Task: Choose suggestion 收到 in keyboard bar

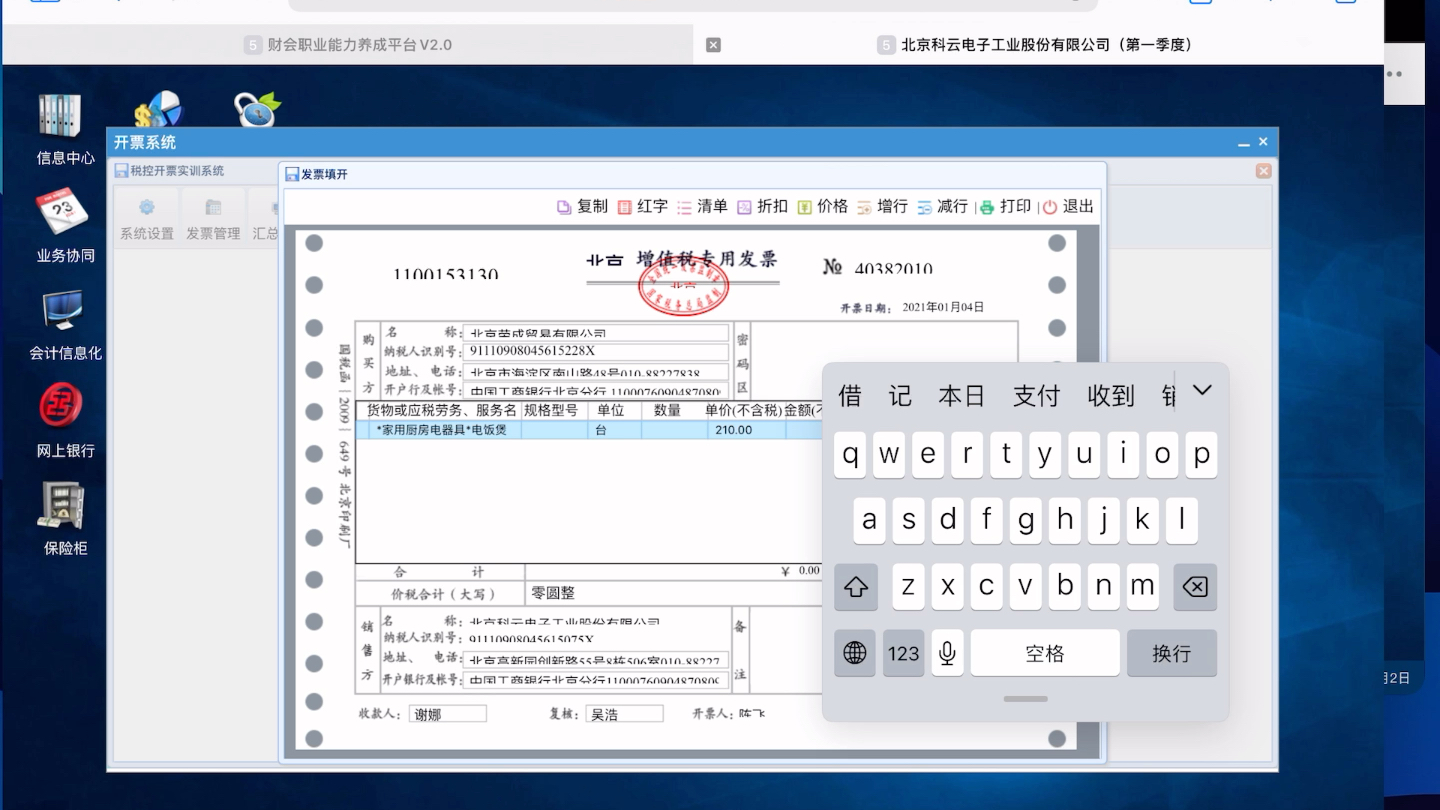Action: 1111,396
